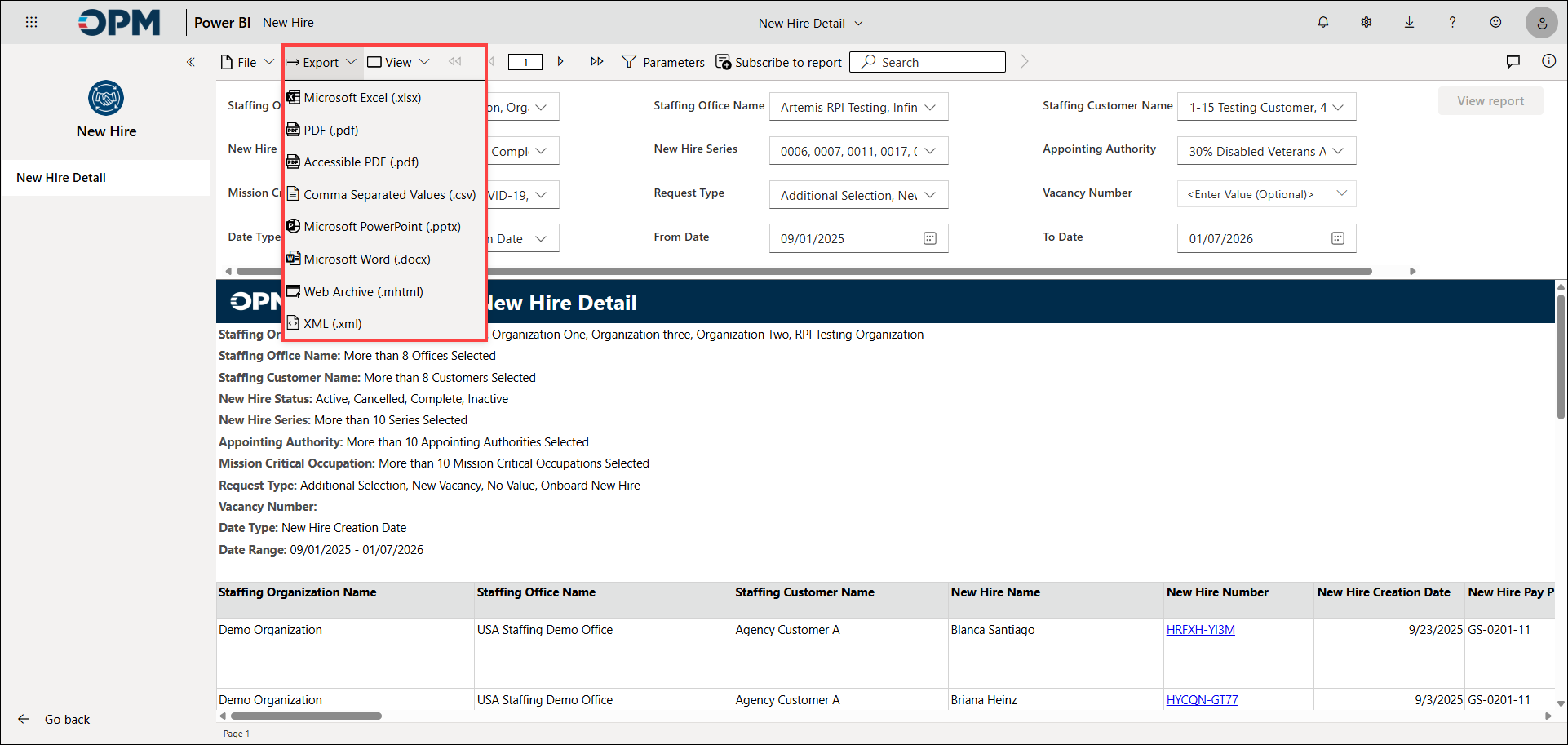1568x745 pixels.
Task: Open the comments speech bubble icon
Action: [x=1513, y=61]
